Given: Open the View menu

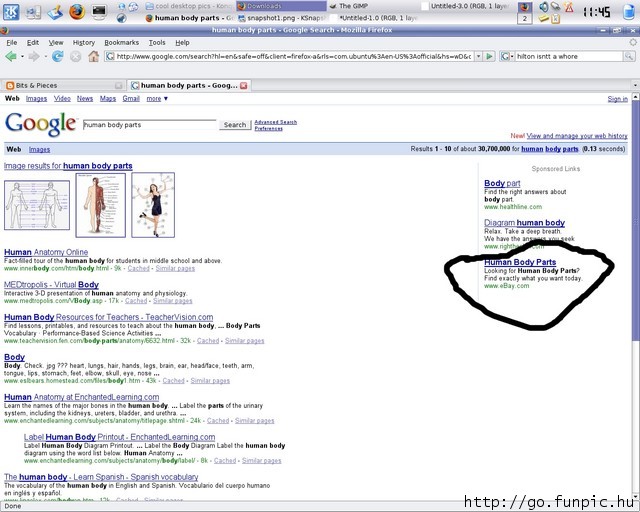Looking at the screenshot, I should click(x=56, y=42).
